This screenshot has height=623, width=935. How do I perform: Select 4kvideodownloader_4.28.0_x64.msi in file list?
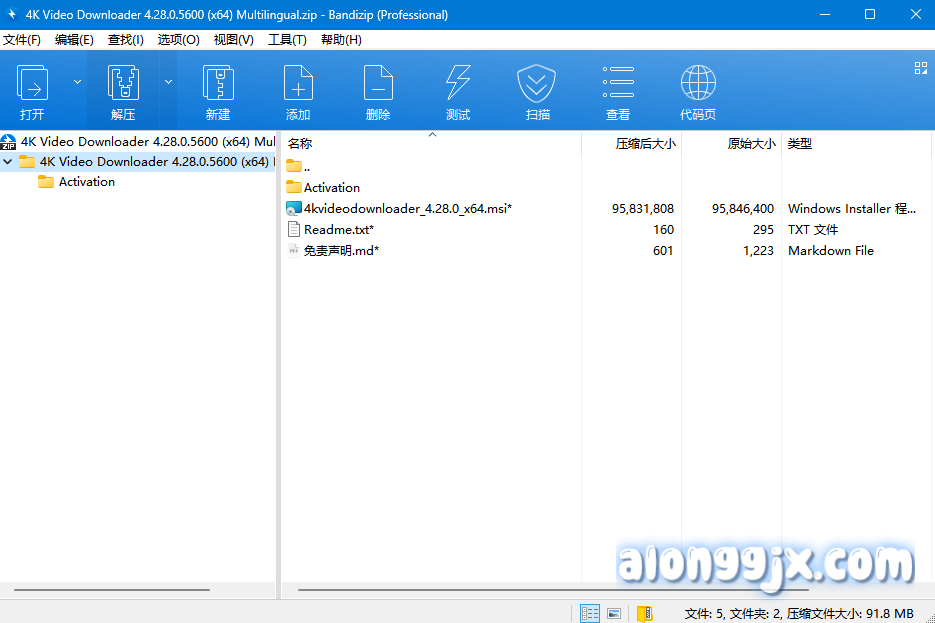(407, 209)
